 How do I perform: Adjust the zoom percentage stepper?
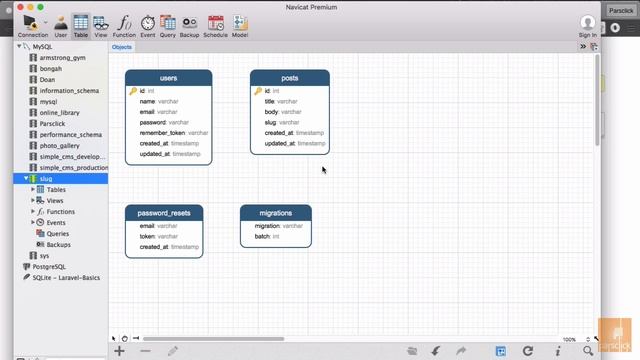click(x=588, y=339)
